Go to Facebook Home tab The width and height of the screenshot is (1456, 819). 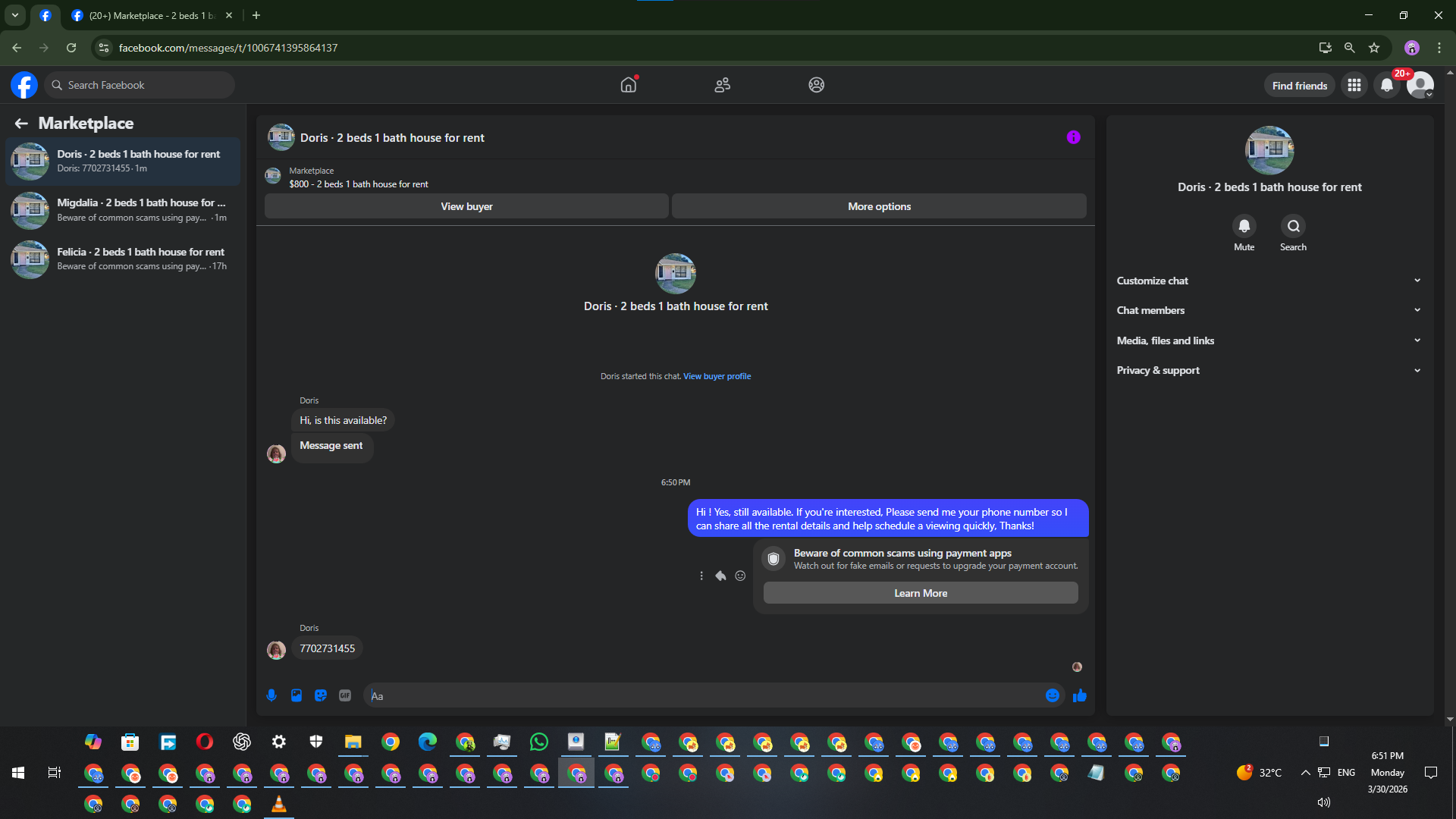click(x=628, y=85)
